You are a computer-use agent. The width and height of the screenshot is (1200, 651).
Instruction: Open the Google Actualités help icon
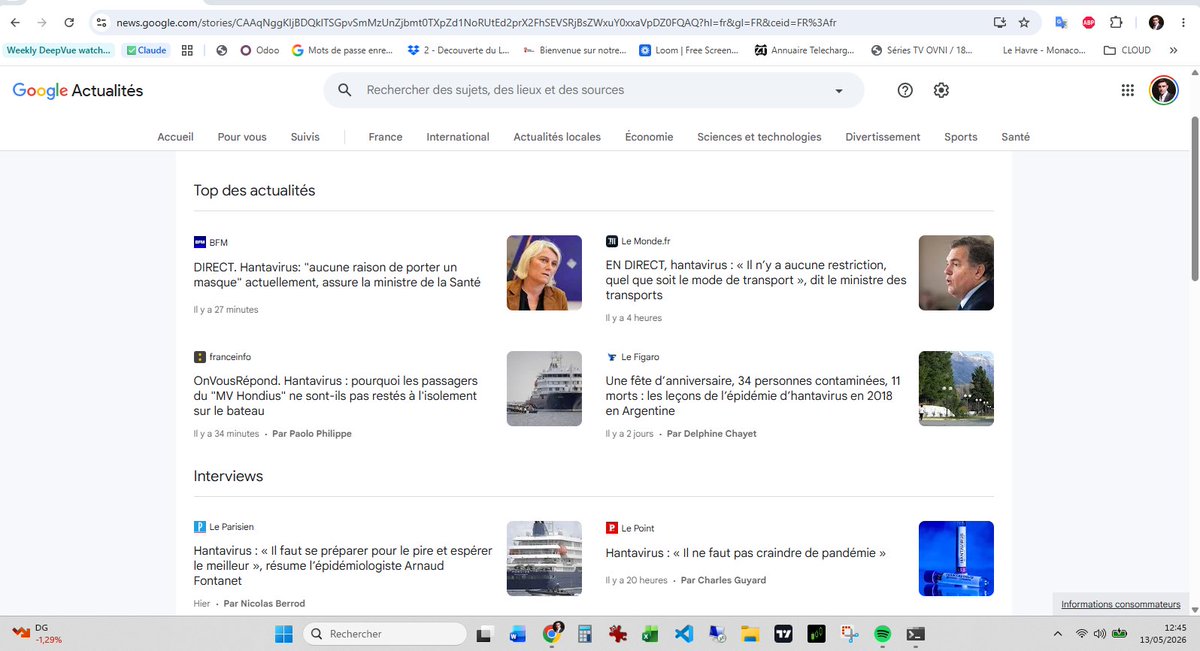pyautogui.click(x=905, y=90)
